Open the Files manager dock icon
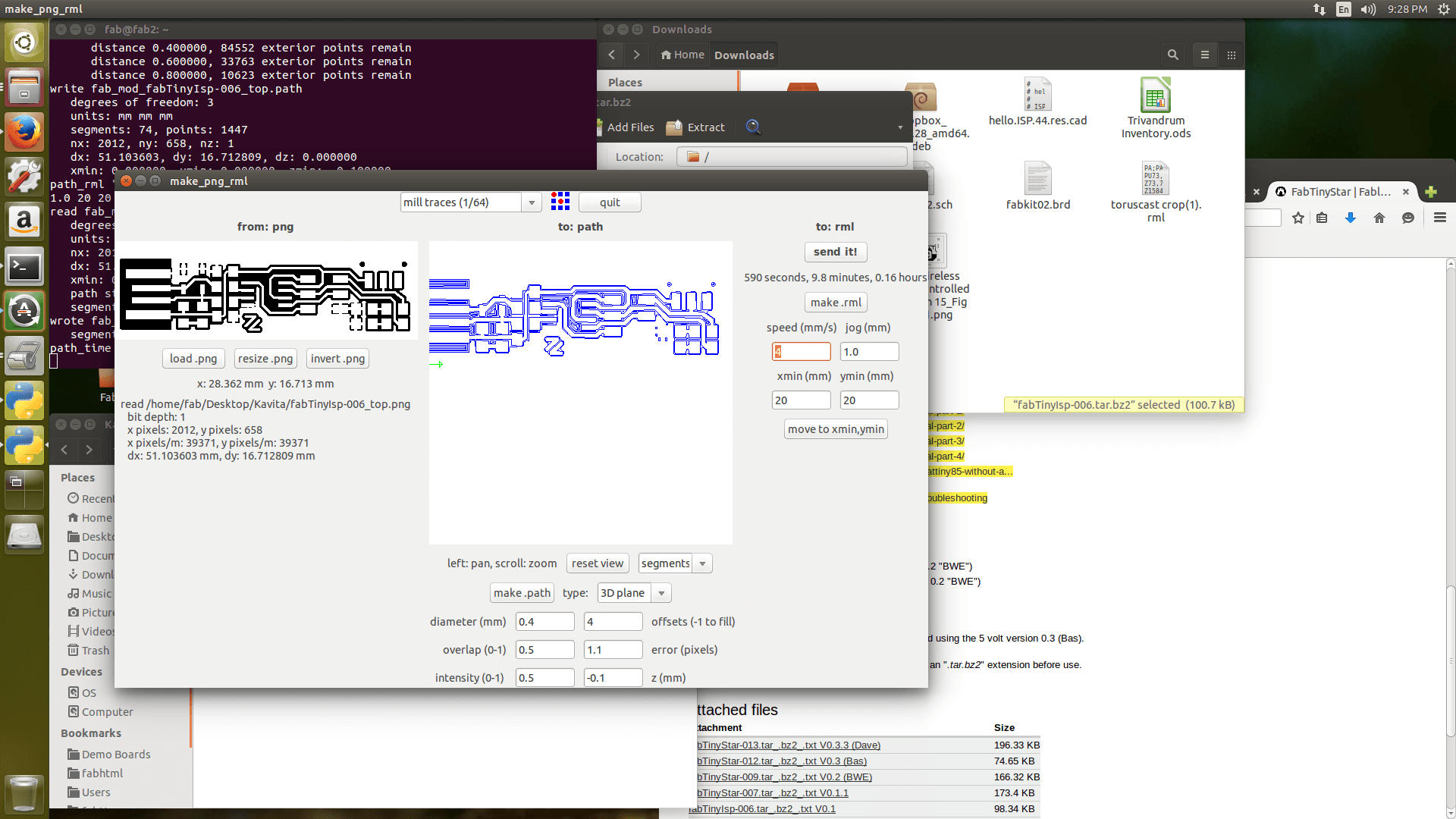 [x=24, y=87]
